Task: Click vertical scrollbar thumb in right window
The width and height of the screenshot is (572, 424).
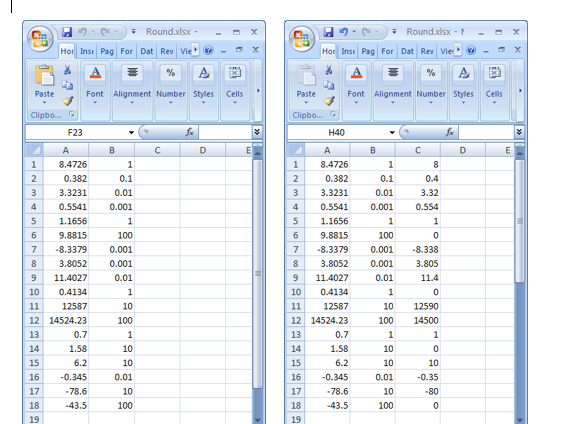Action: coord(519,221)
